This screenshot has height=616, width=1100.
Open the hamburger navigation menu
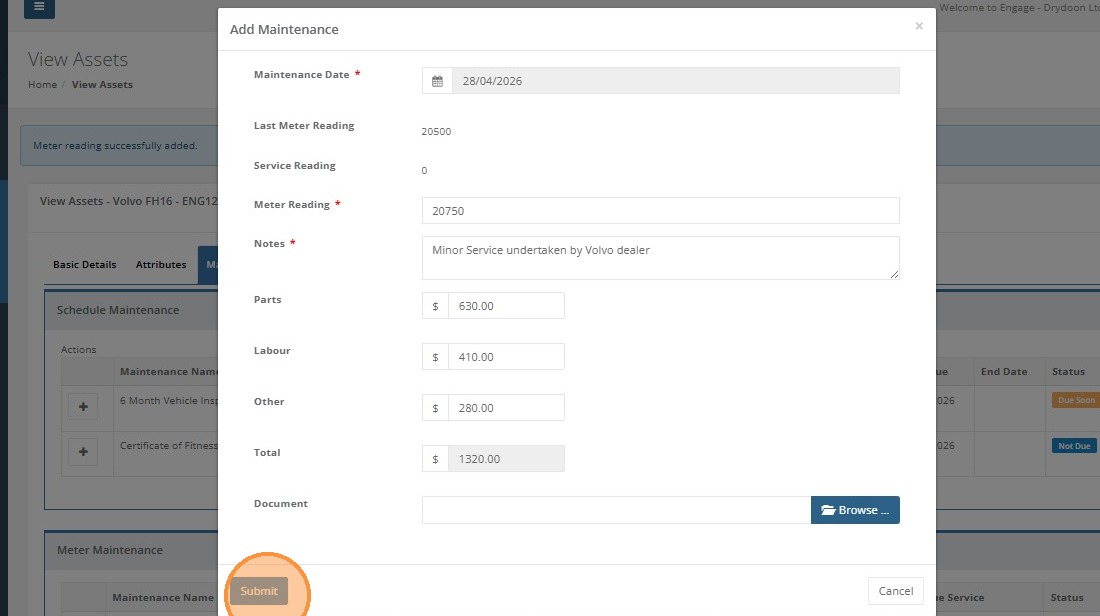39,7
